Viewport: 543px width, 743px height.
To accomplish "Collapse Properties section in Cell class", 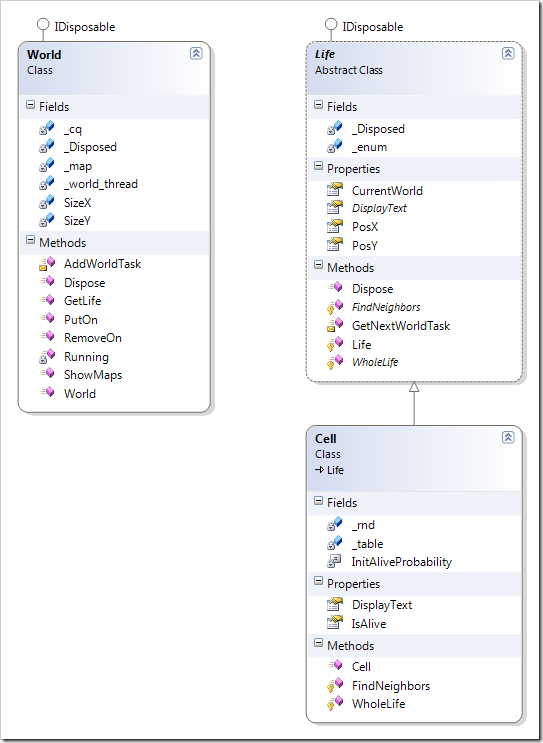I will point(318,582).
